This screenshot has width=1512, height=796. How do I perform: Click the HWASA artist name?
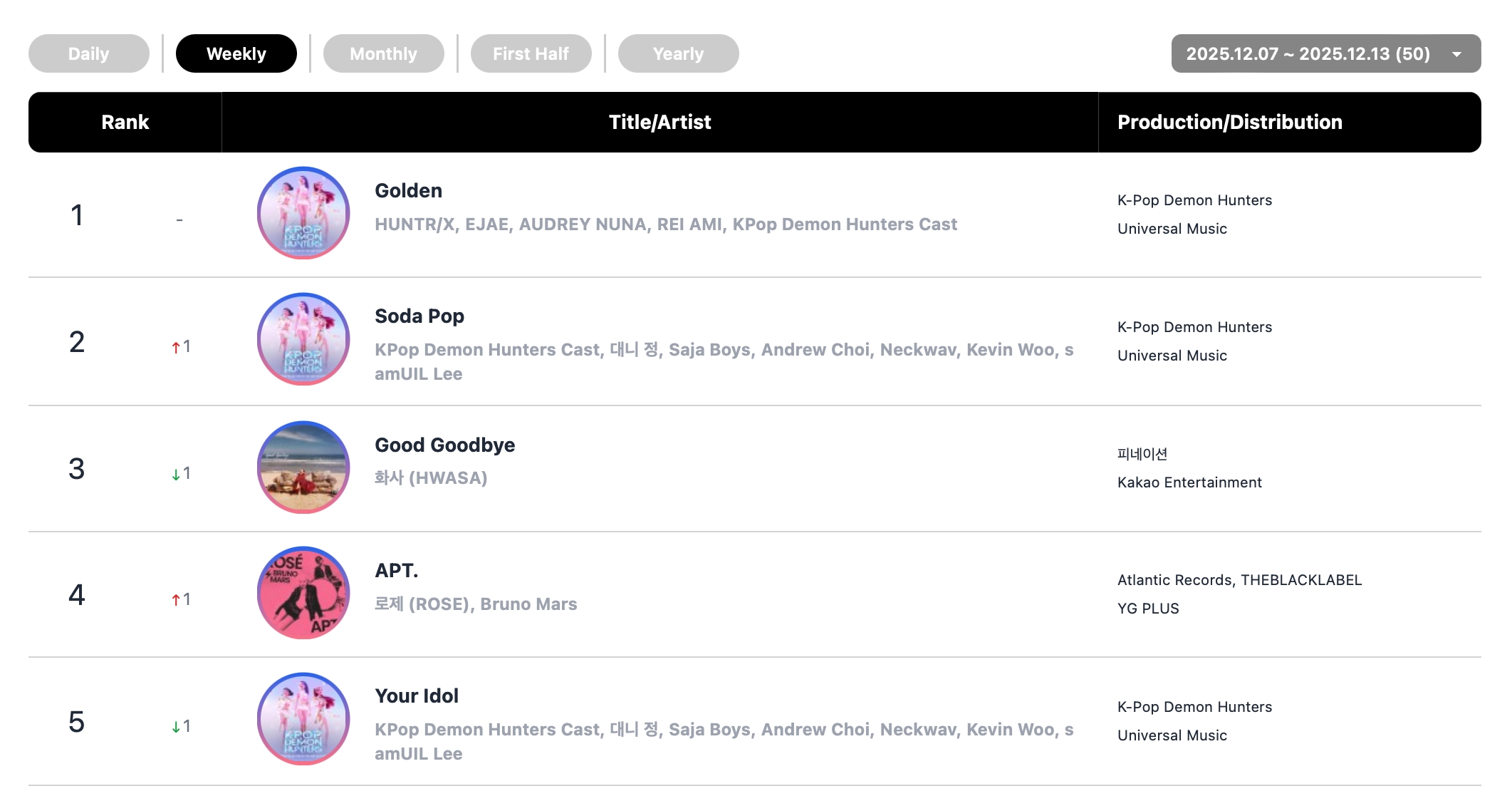pyautogui.click(x=431, y=478)
